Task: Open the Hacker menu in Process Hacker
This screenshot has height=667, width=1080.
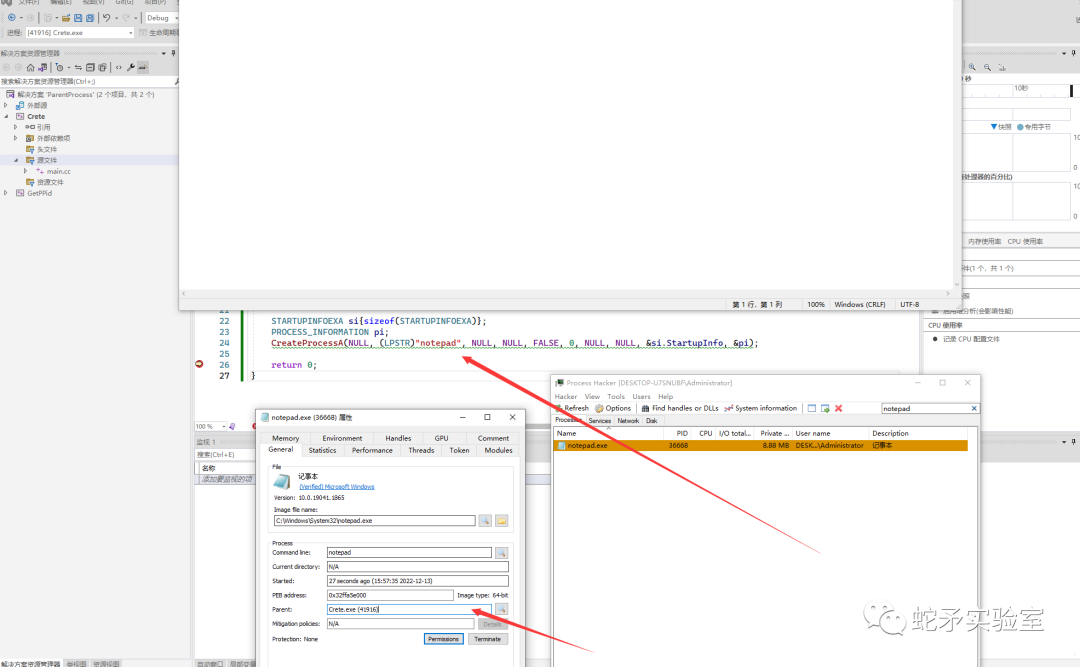Action: point(565,396)
